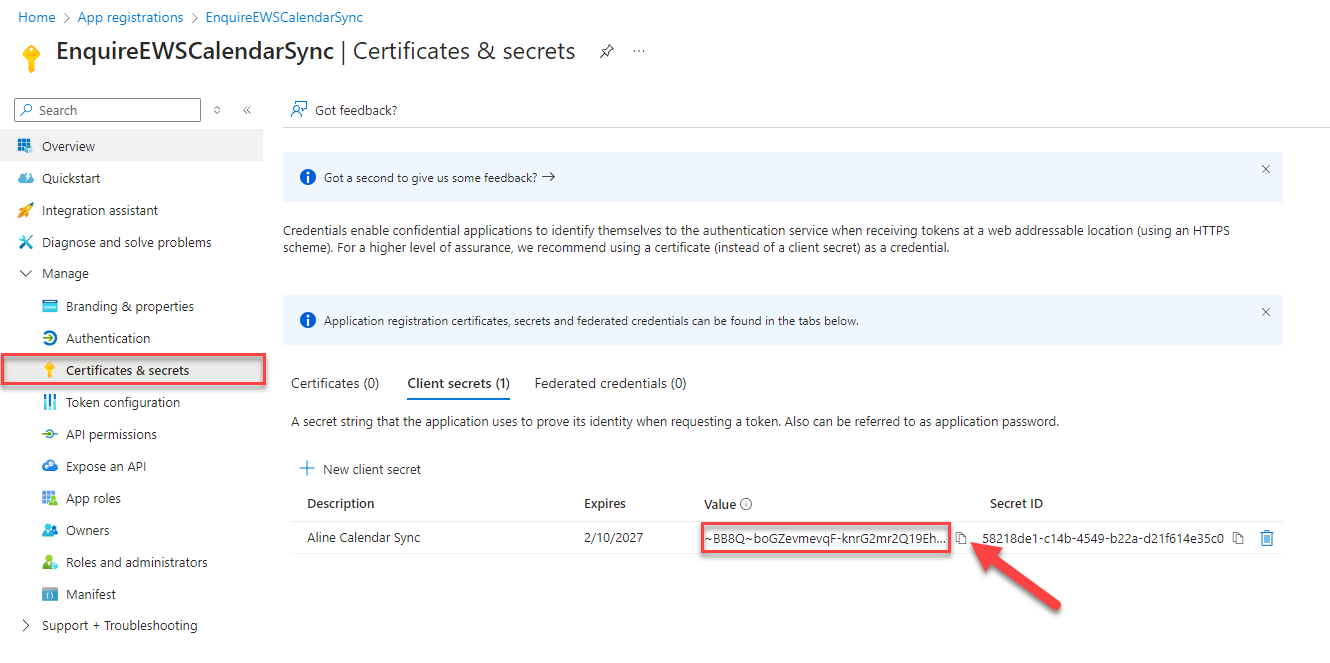
Task: Click the Diagnose and solve problems wrench icon
Action: click(x=25, y=242)
